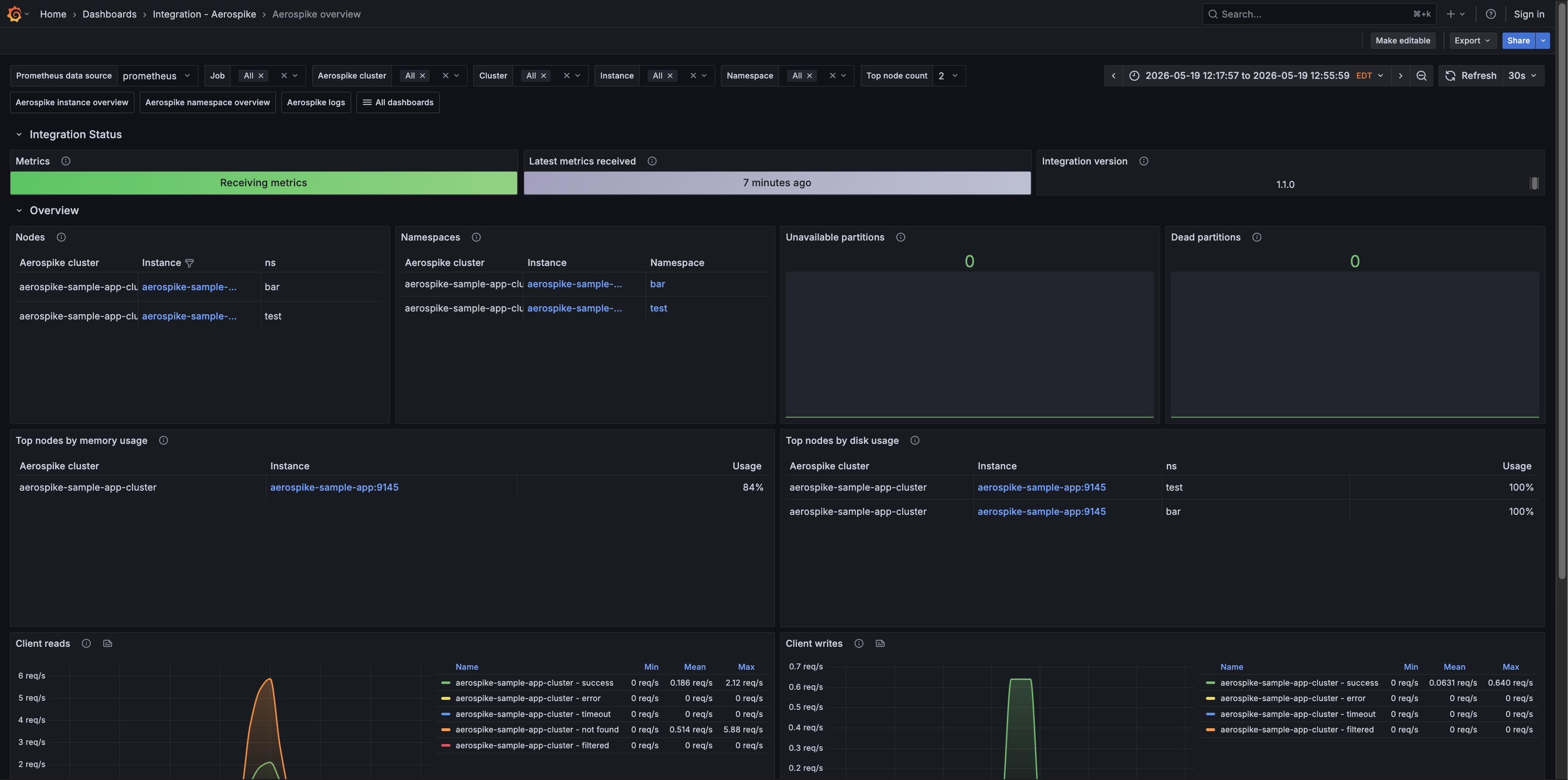
Task: Toggle success series in Client reads legend
Action: (534, 683)
